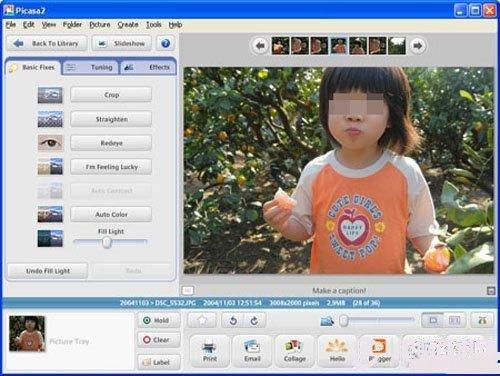Select the last thumbnail in filmstrip

(x=397, y=45)
